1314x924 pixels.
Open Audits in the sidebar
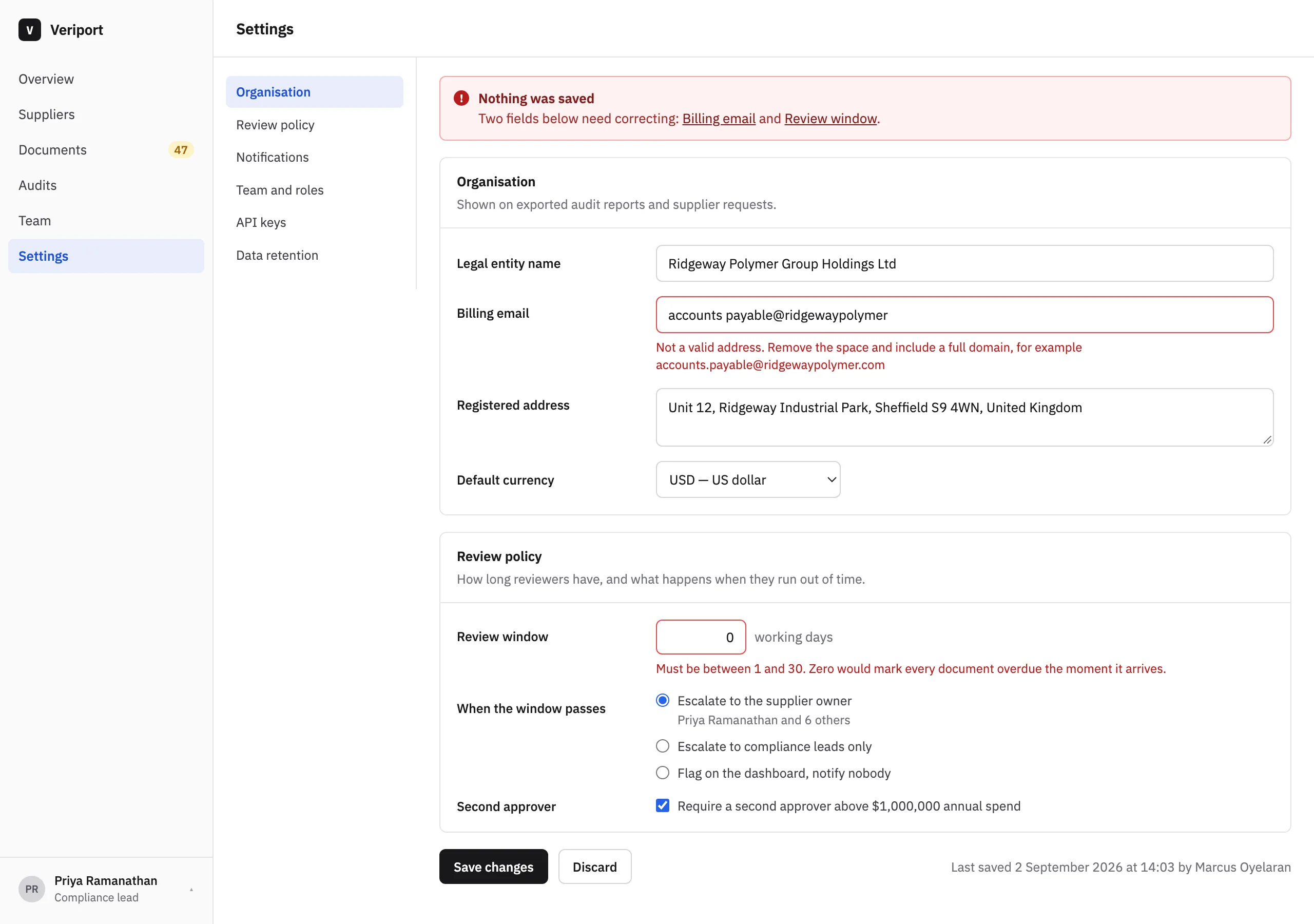point(106,185)
